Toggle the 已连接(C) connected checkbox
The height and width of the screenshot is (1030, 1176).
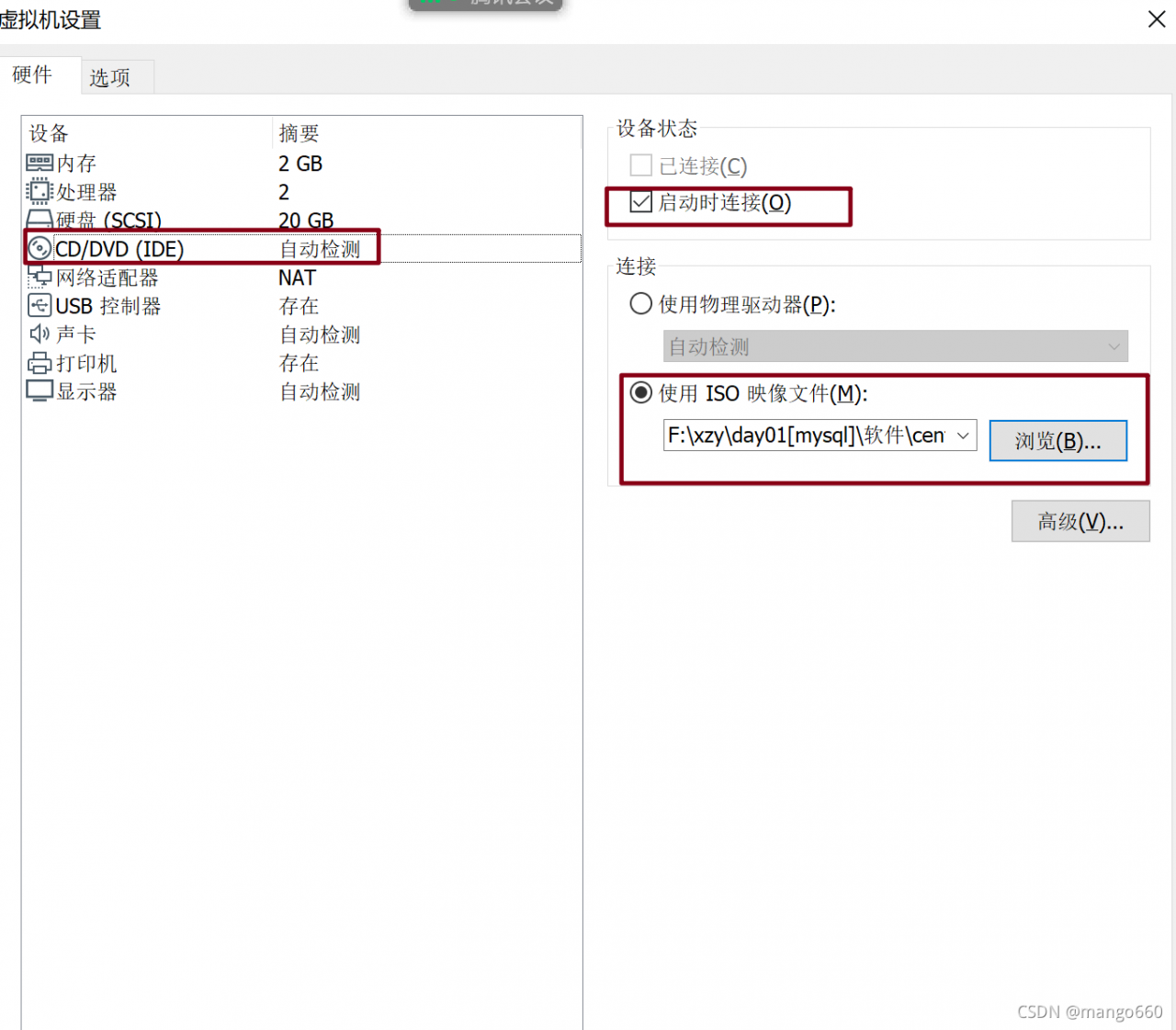(640, 165)
